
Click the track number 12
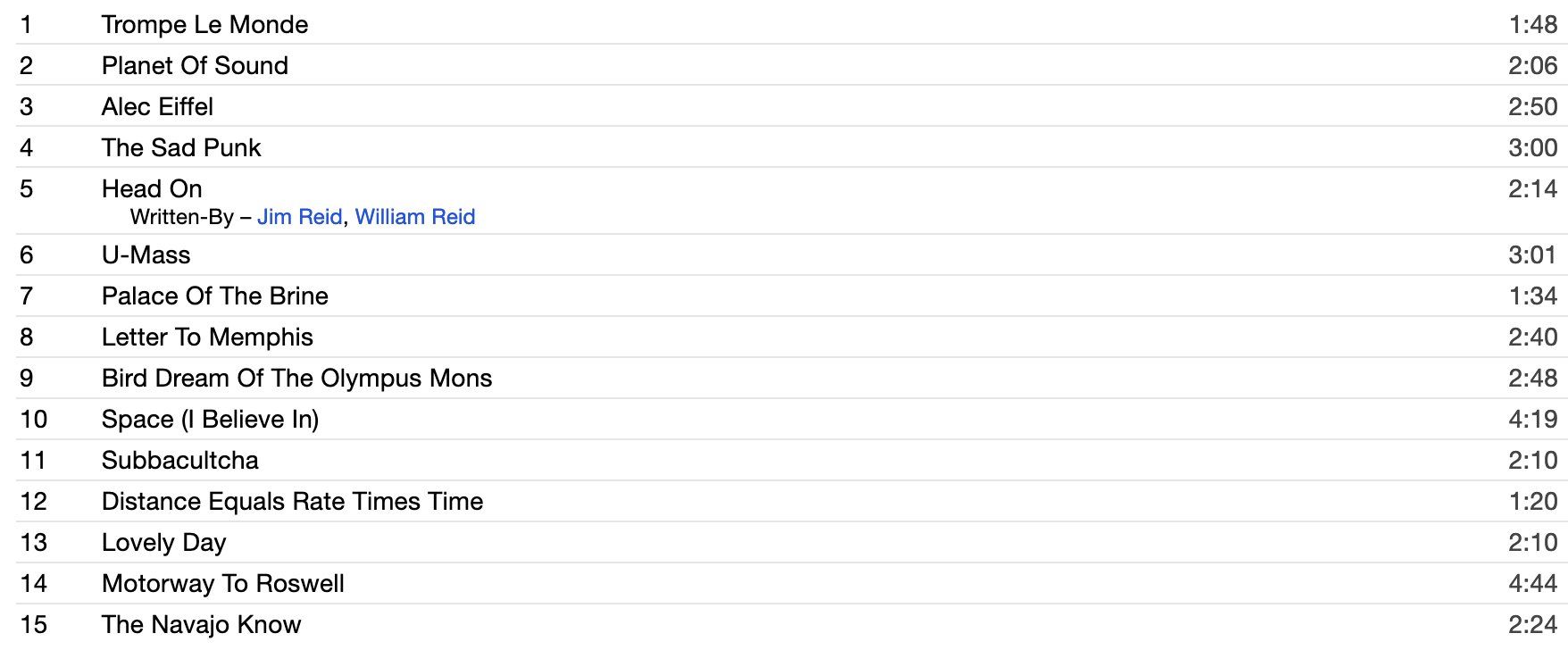pyautogui.click(x=34, y=501)
